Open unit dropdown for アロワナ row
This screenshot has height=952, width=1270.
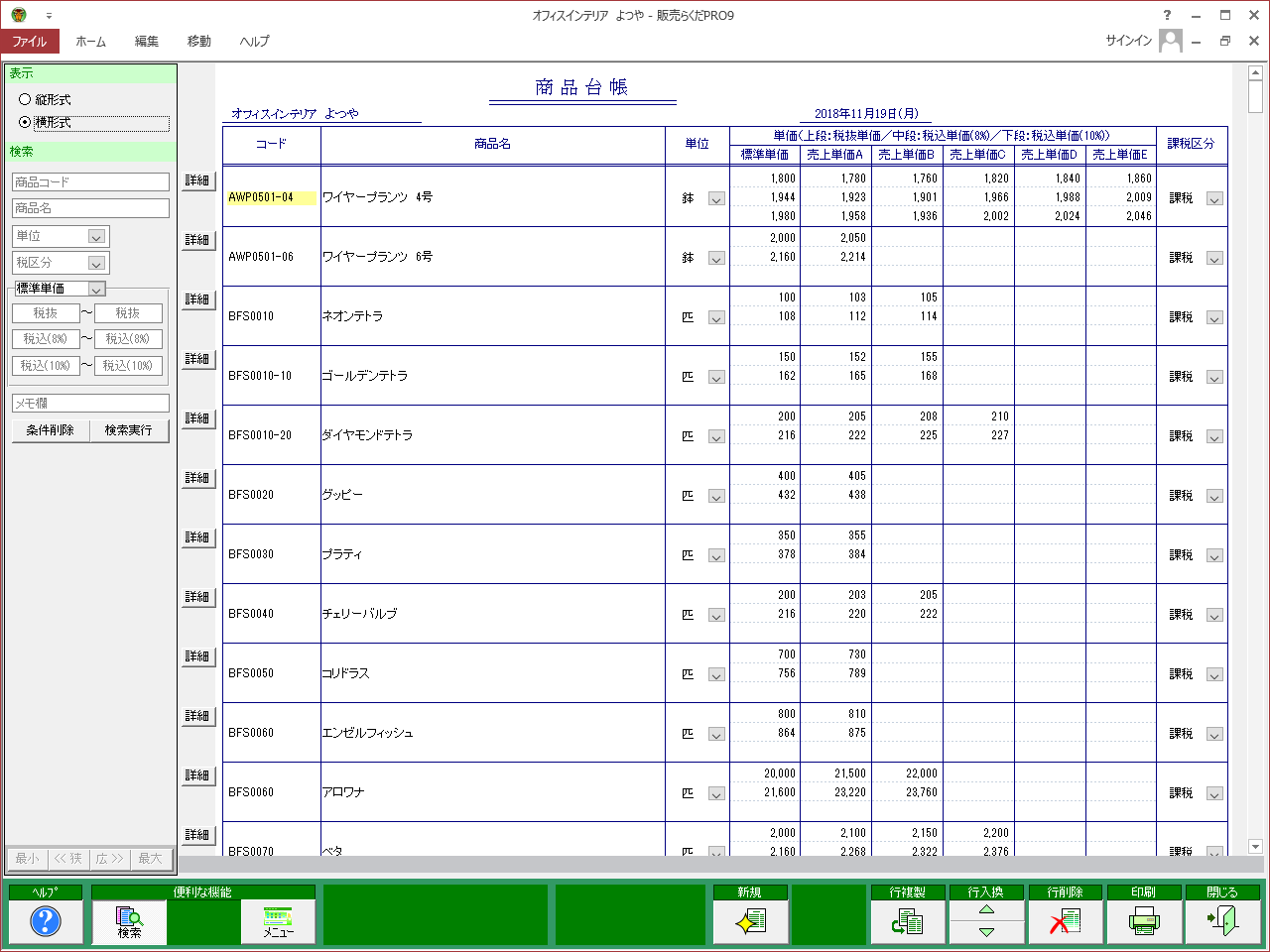(x=716, y=793)
